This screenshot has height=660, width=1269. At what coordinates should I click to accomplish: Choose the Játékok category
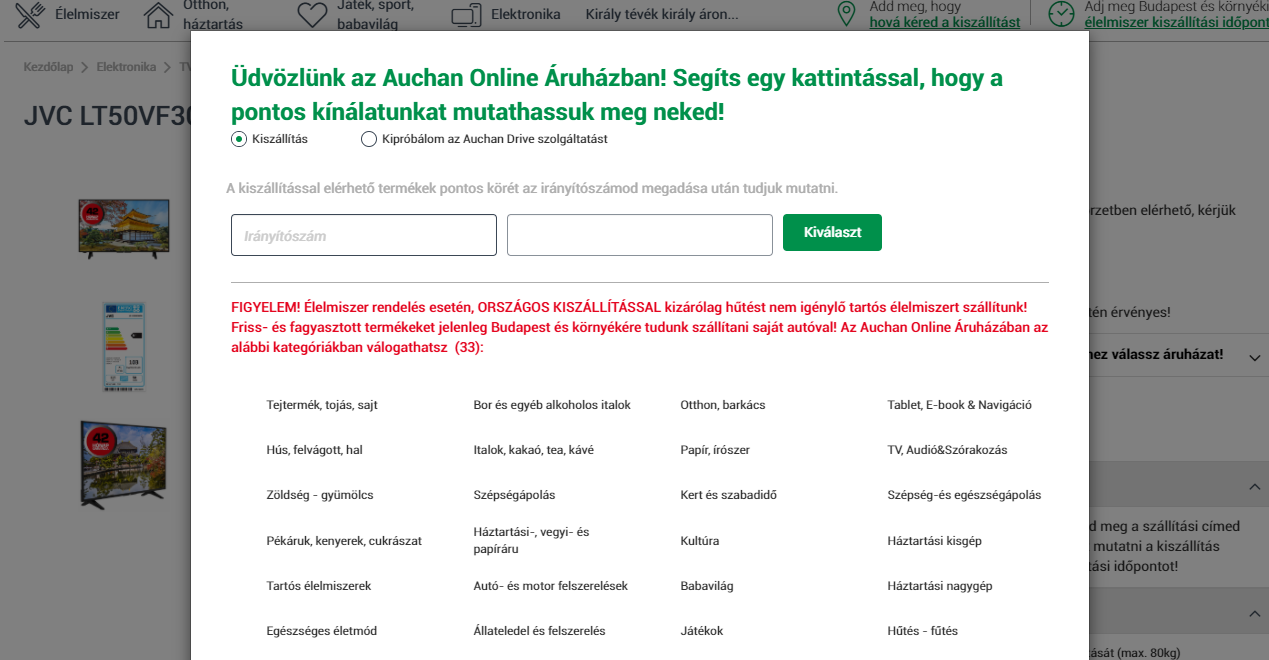click(702, 631)
